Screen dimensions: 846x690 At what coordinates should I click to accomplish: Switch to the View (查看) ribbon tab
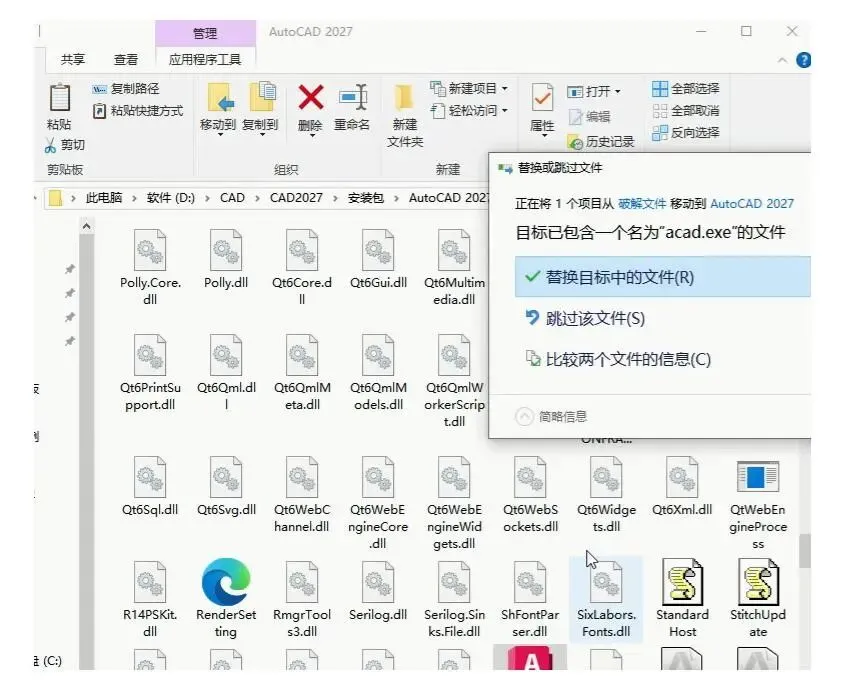pyautogui.click(x=126, y=60)
